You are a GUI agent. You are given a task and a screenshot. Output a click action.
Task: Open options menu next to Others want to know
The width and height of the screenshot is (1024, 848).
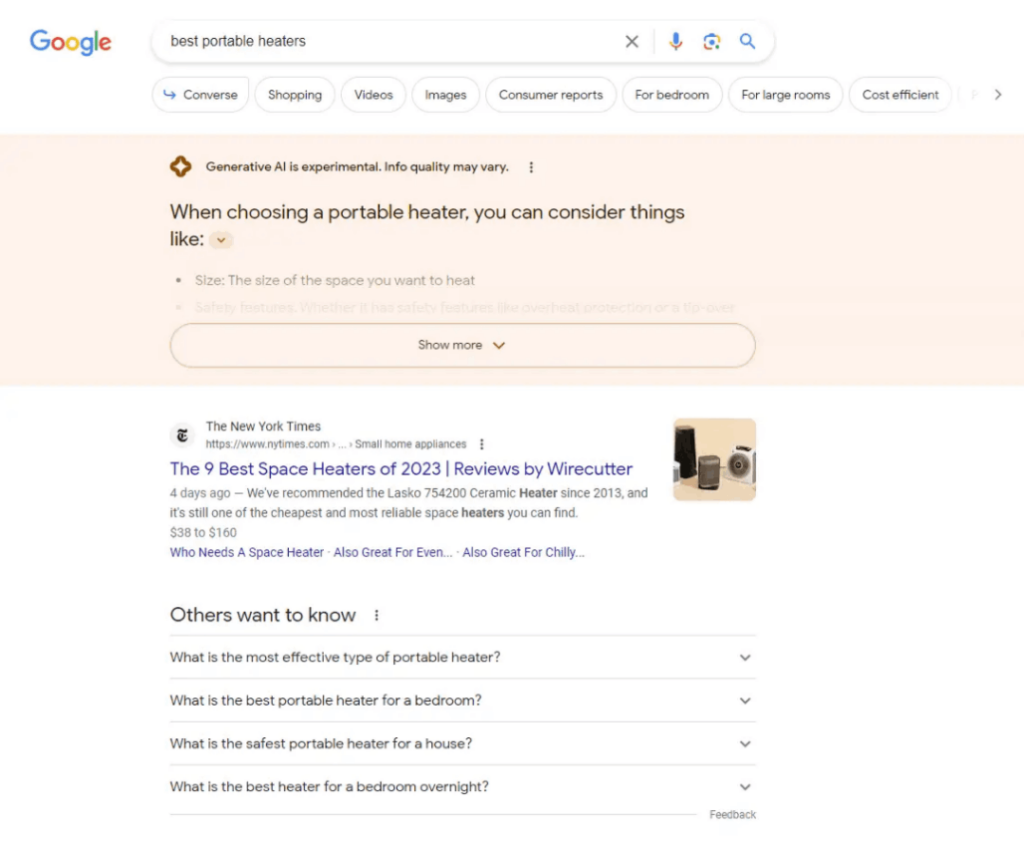pyautogui.click(x=376, y=615)
